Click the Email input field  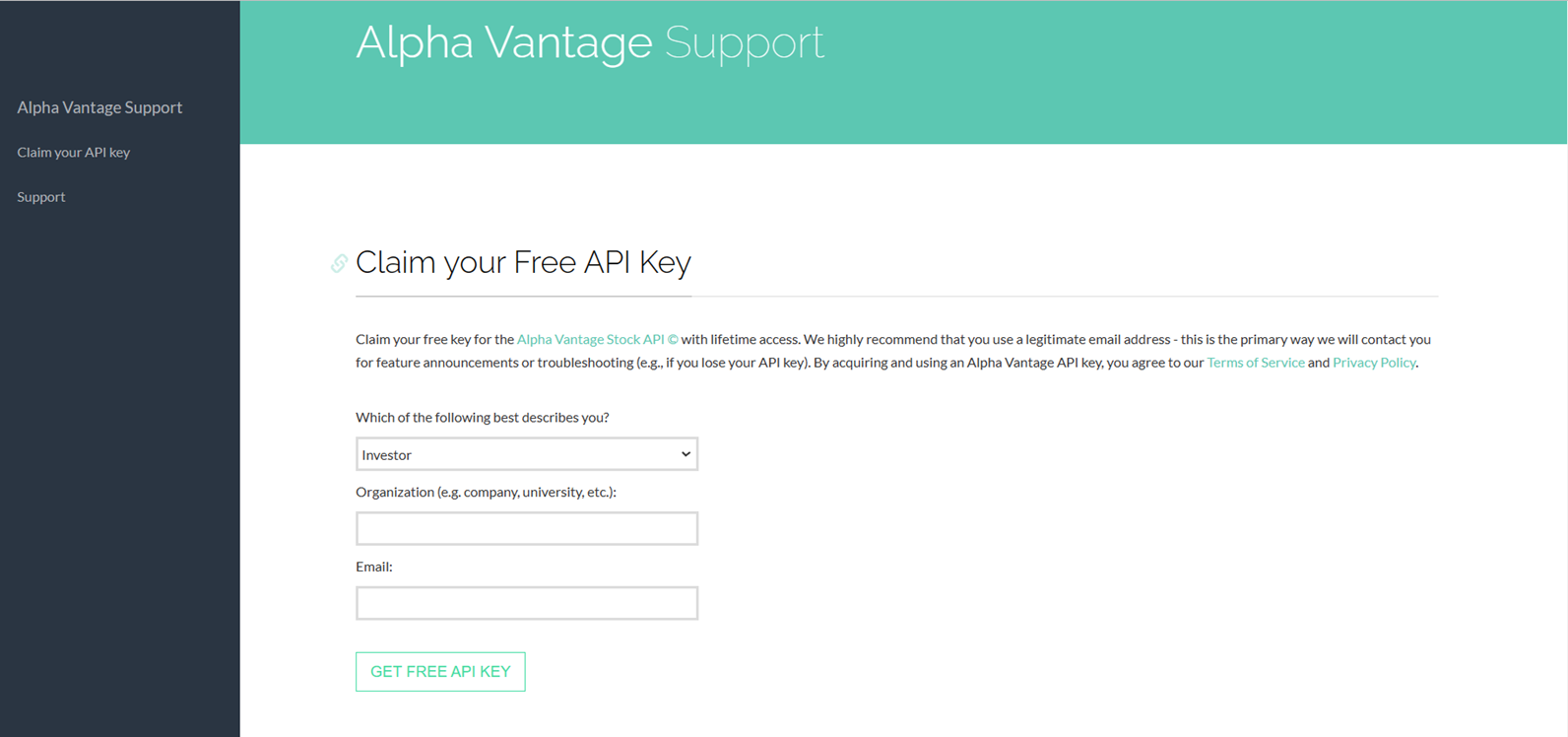coord(526,603)
